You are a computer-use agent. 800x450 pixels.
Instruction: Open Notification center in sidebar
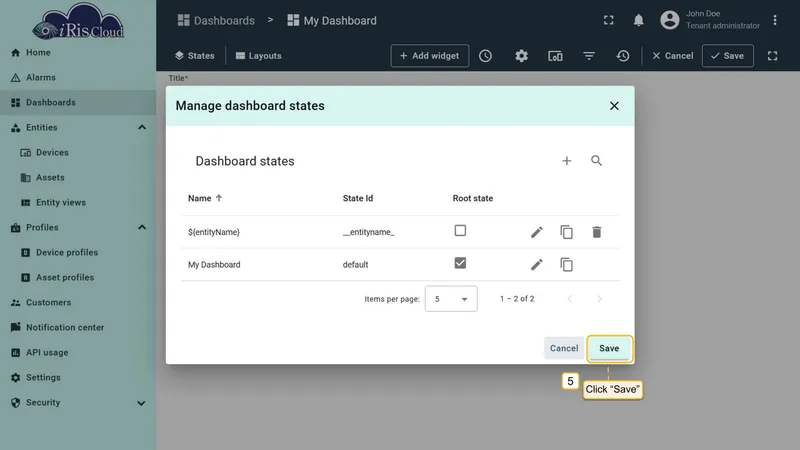coord(78,328)
